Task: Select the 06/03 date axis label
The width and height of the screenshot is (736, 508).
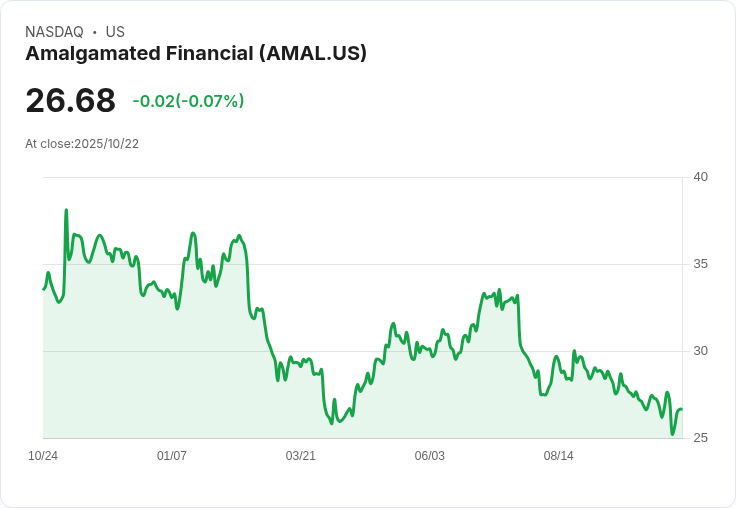Action: pos(429,456)
